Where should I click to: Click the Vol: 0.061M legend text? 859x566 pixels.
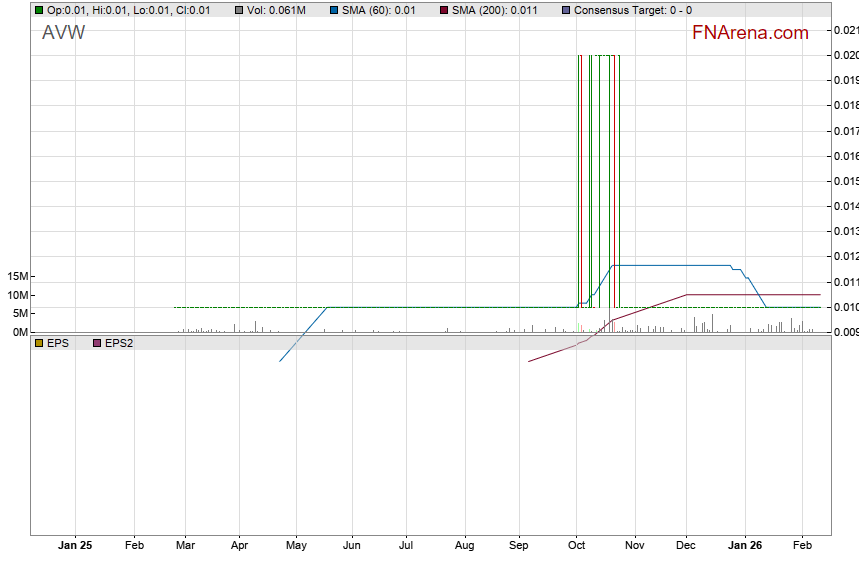tap(278, 10)
